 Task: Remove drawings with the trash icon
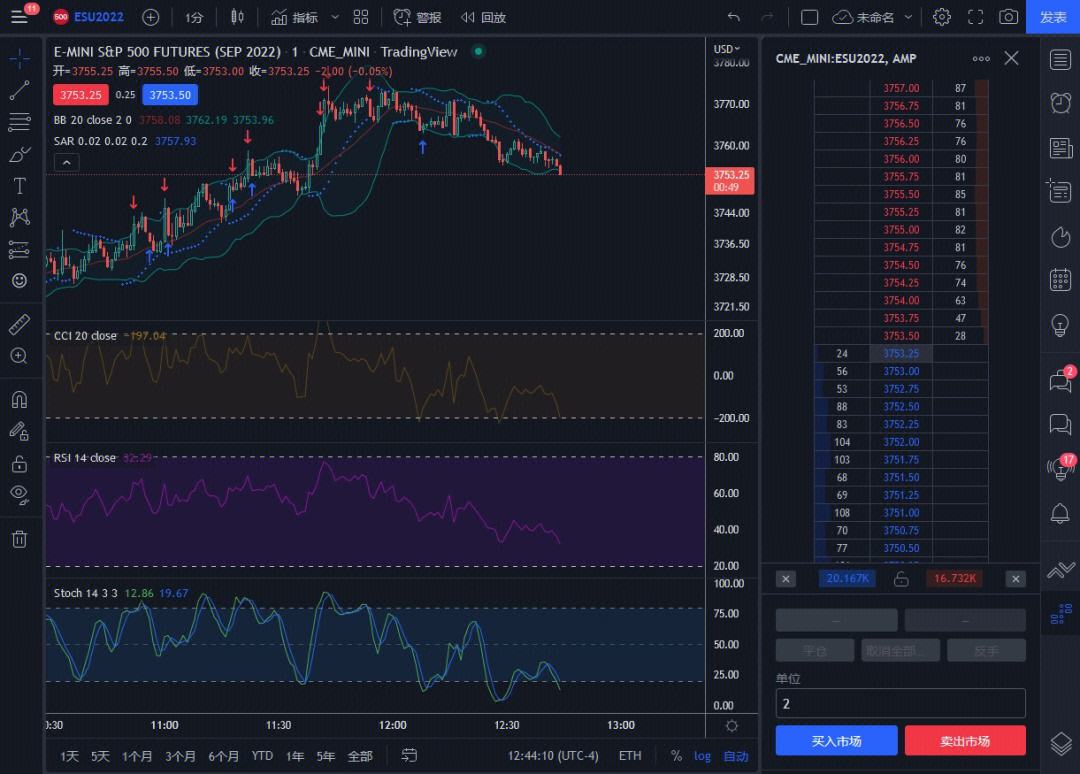pyautogui.click(x=19, y=538)
